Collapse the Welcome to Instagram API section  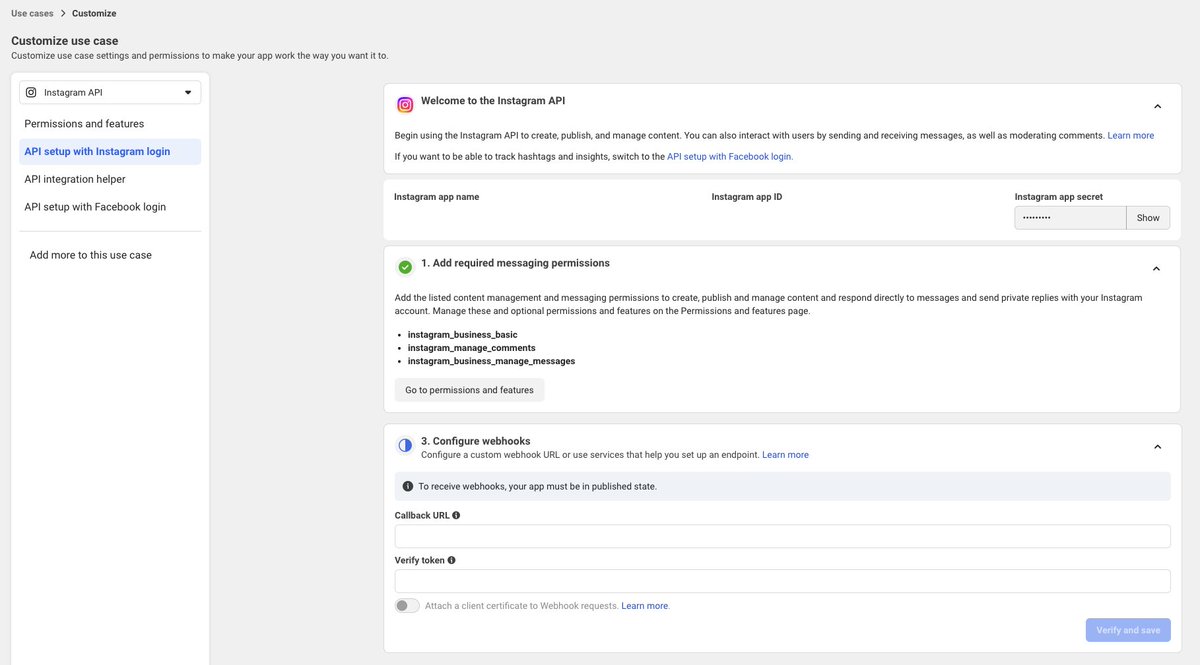[x=1157, y=106]
